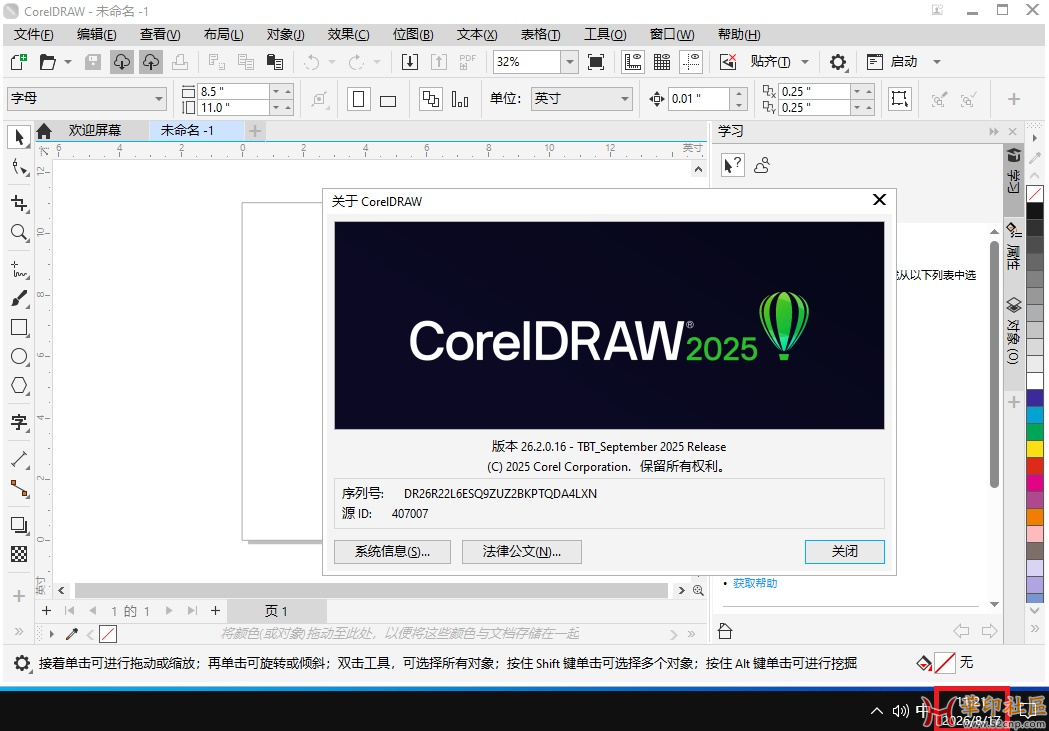Pick the yellow swatch in color palette

(x=1035, y=449)
